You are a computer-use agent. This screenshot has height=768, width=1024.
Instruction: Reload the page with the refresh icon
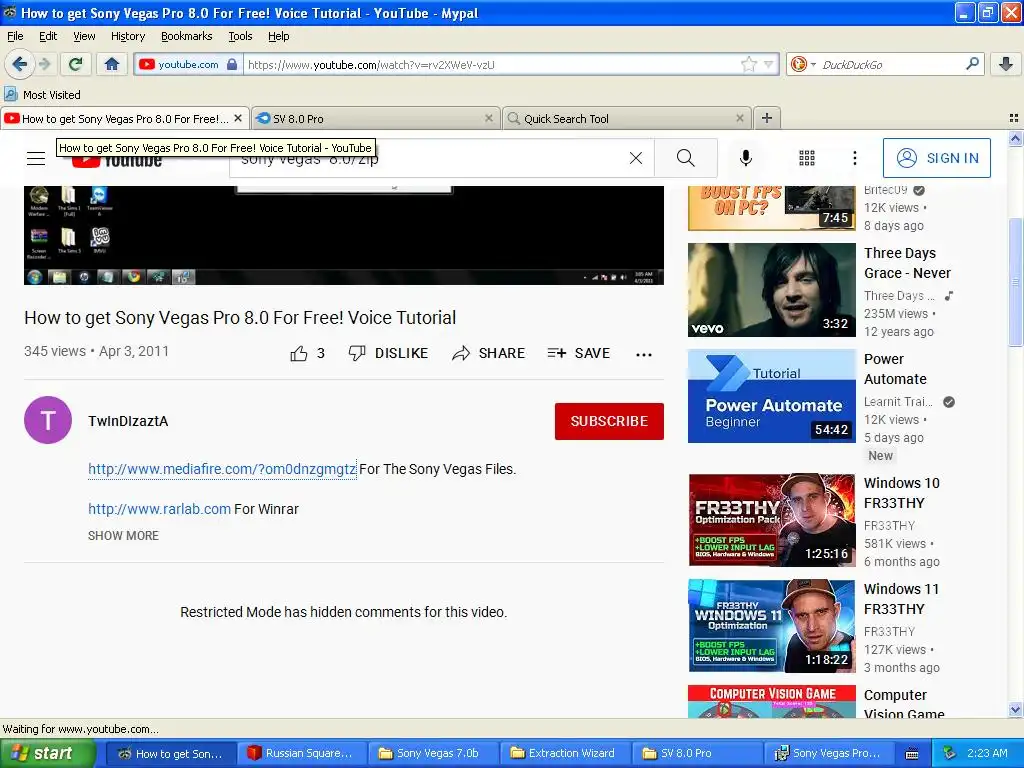[76, 64]
